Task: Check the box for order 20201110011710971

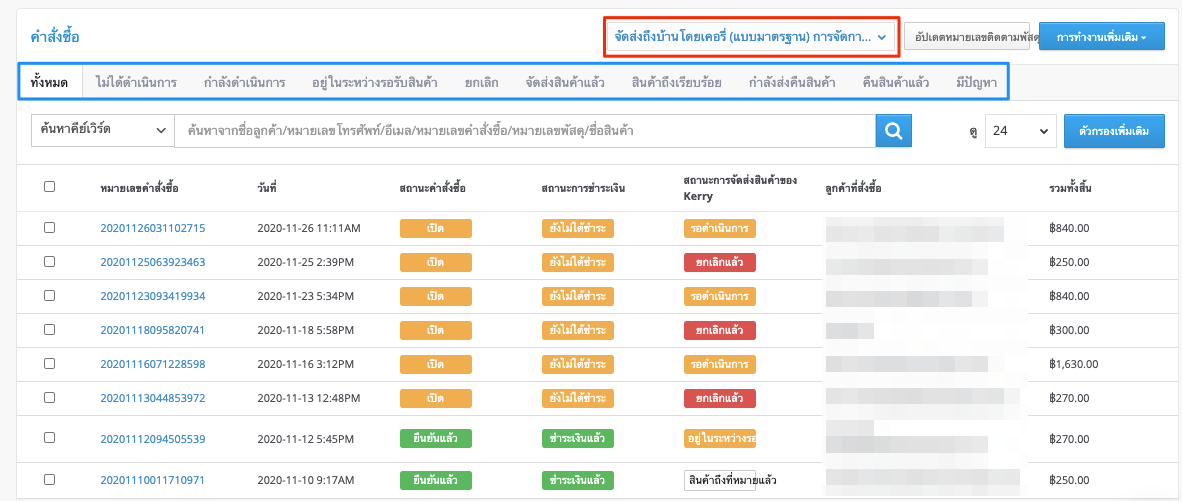Action: tap(49, 479)
